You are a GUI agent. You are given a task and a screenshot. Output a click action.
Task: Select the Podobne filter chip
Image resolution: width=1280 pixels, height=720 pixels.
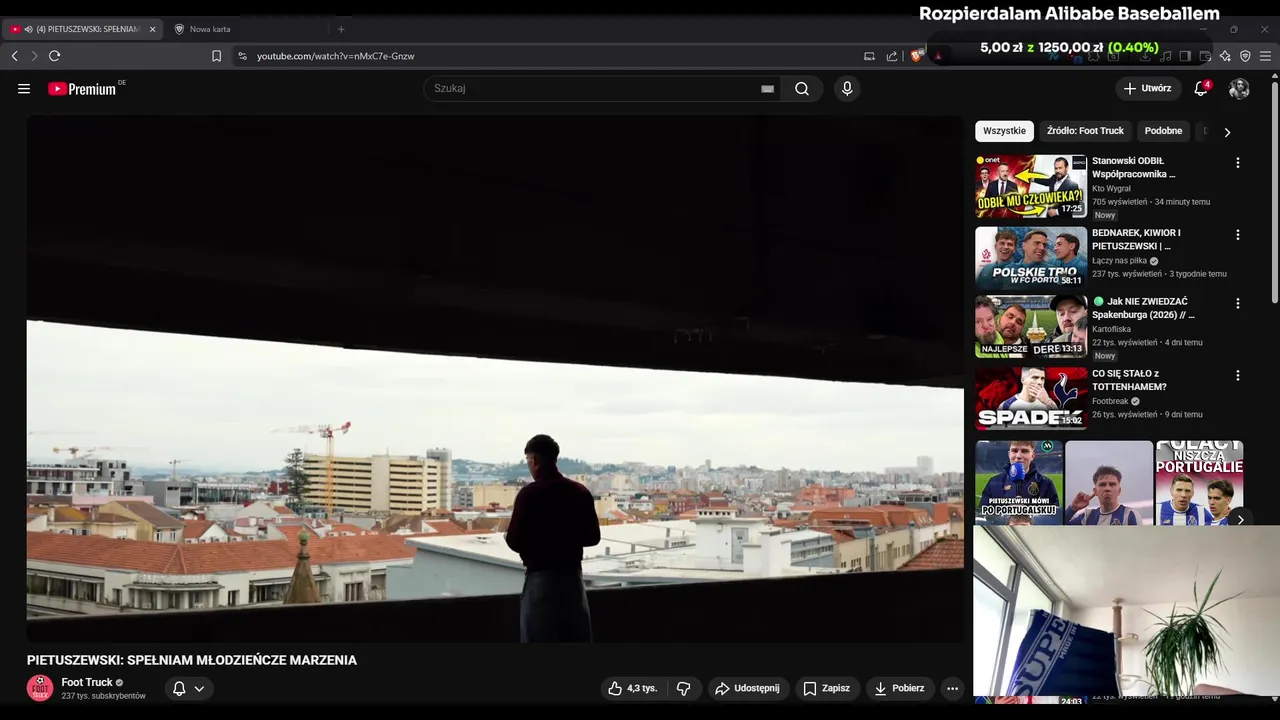[1163, 131]
